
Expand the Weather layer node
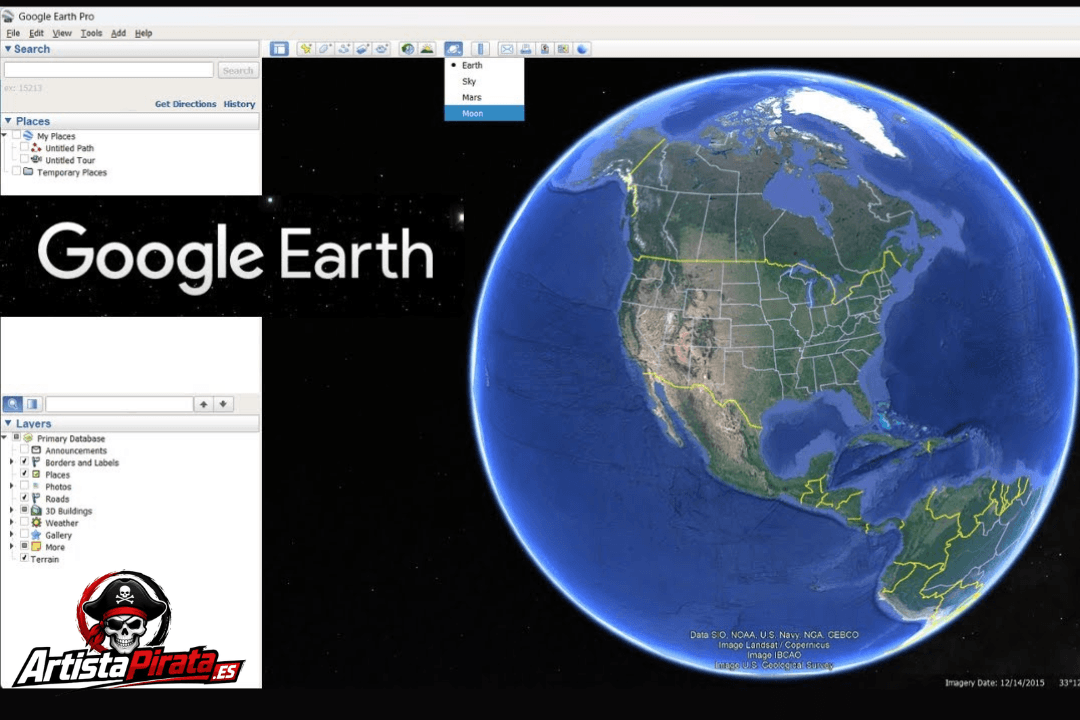pyautogui.click(x=11, y=522)
